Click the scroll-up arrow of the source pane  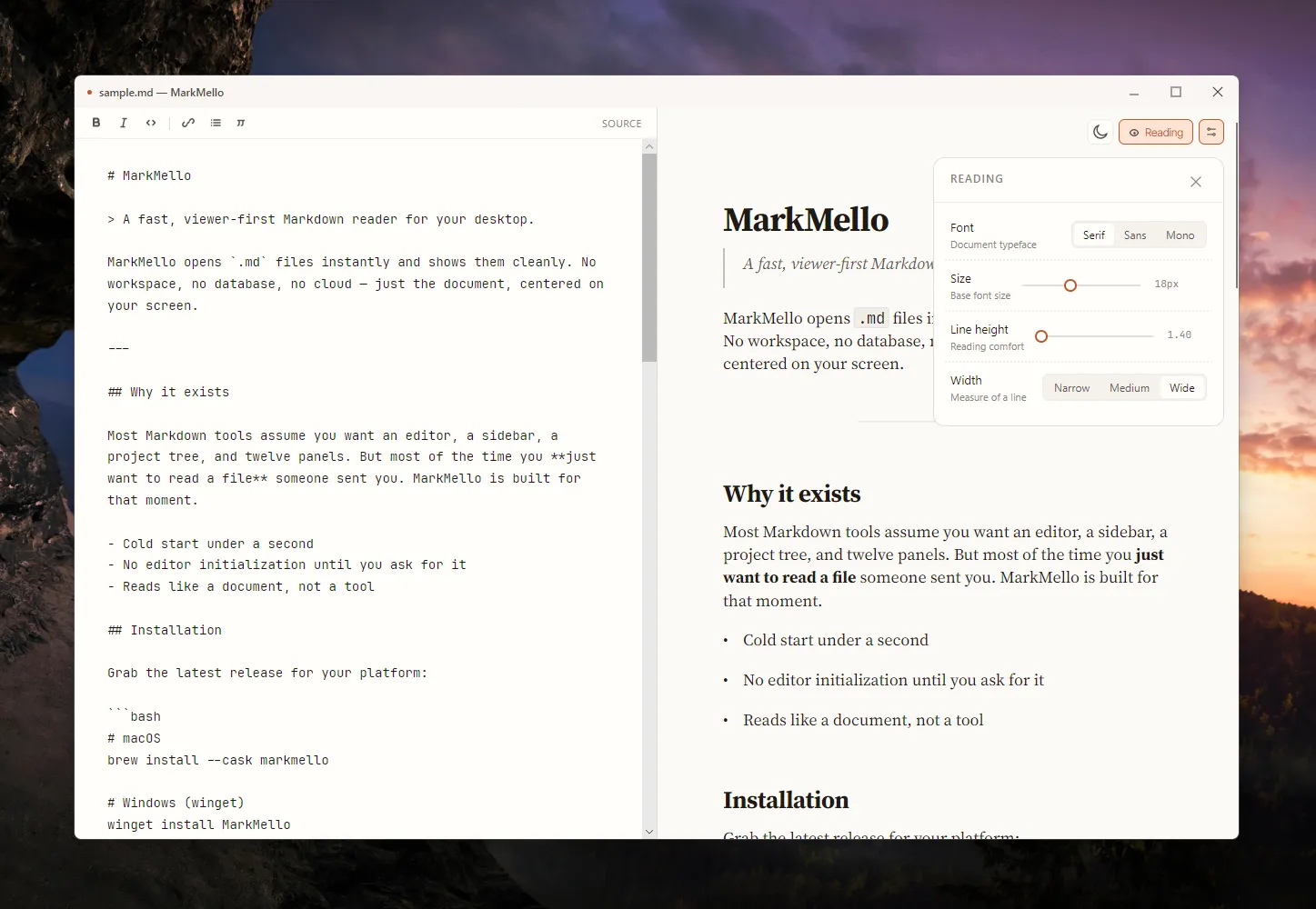tap(649, 146)
